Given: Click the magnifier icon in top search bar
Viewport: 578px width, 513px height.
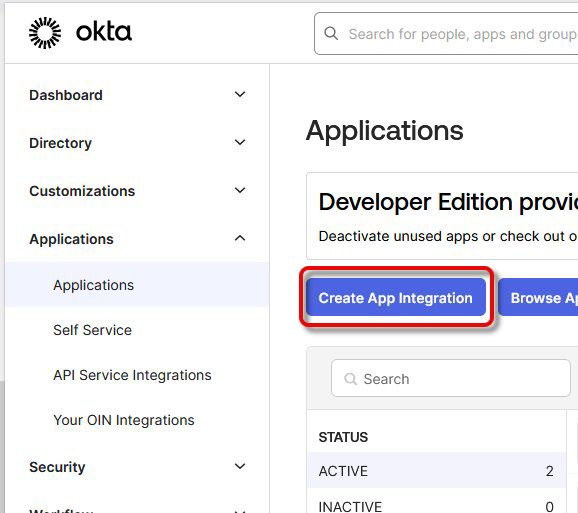Looking at the screenshot, I should [331, 34].
